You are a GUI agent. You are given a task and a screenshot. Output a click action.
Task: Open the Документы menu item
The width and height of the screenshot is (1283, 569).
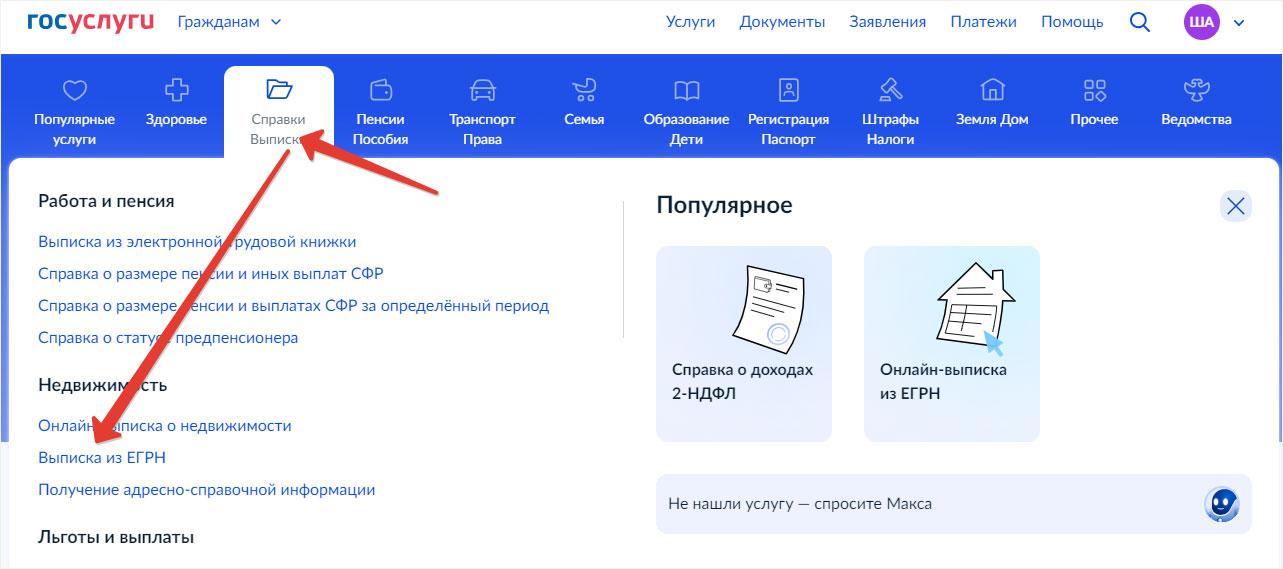pyautogui.click(x=782, y=22)
